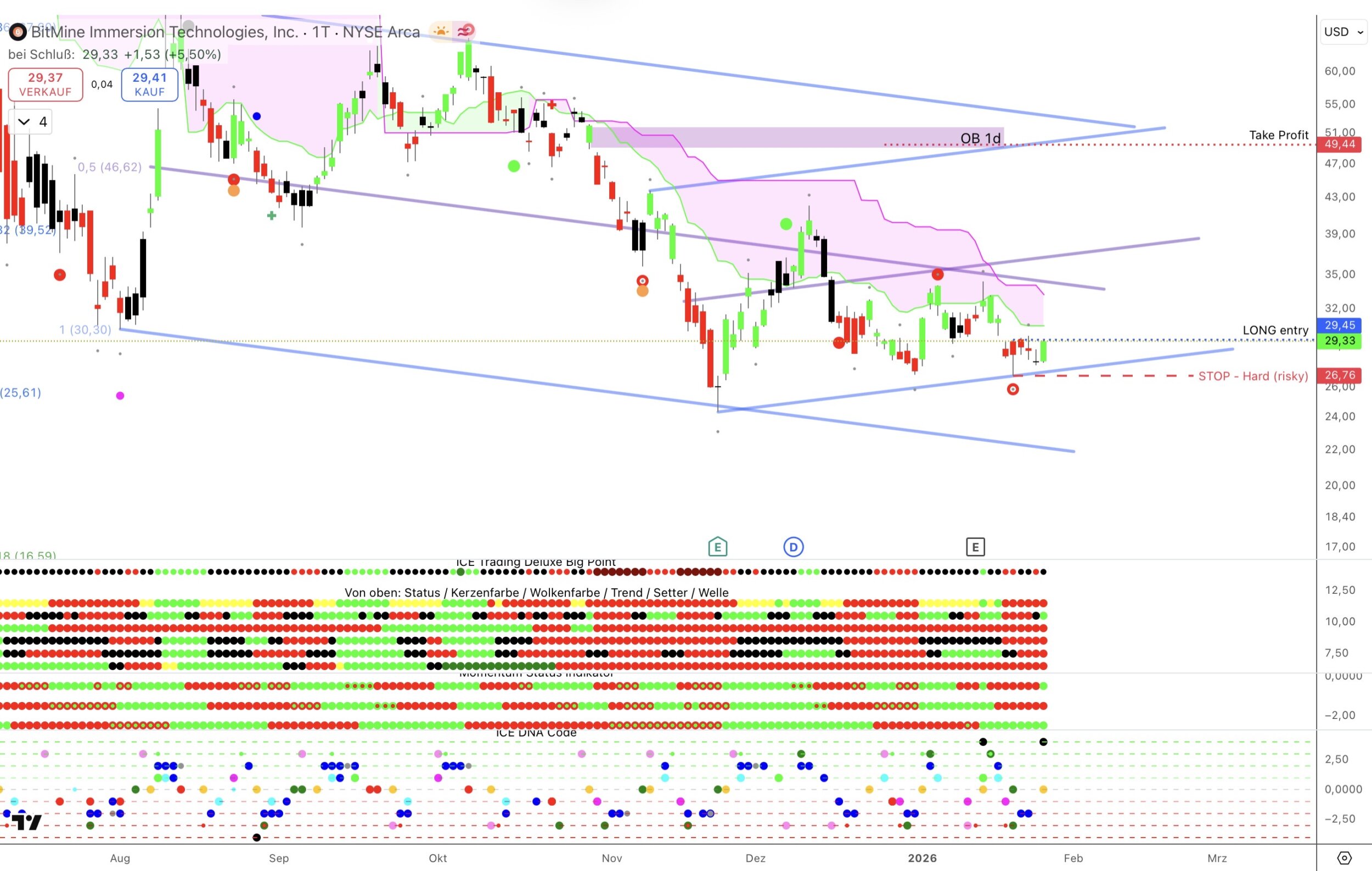This screenshot has height=871, width=1372.
Task: Select the ICE DNA Code pane title
Action: click(536, 733)
